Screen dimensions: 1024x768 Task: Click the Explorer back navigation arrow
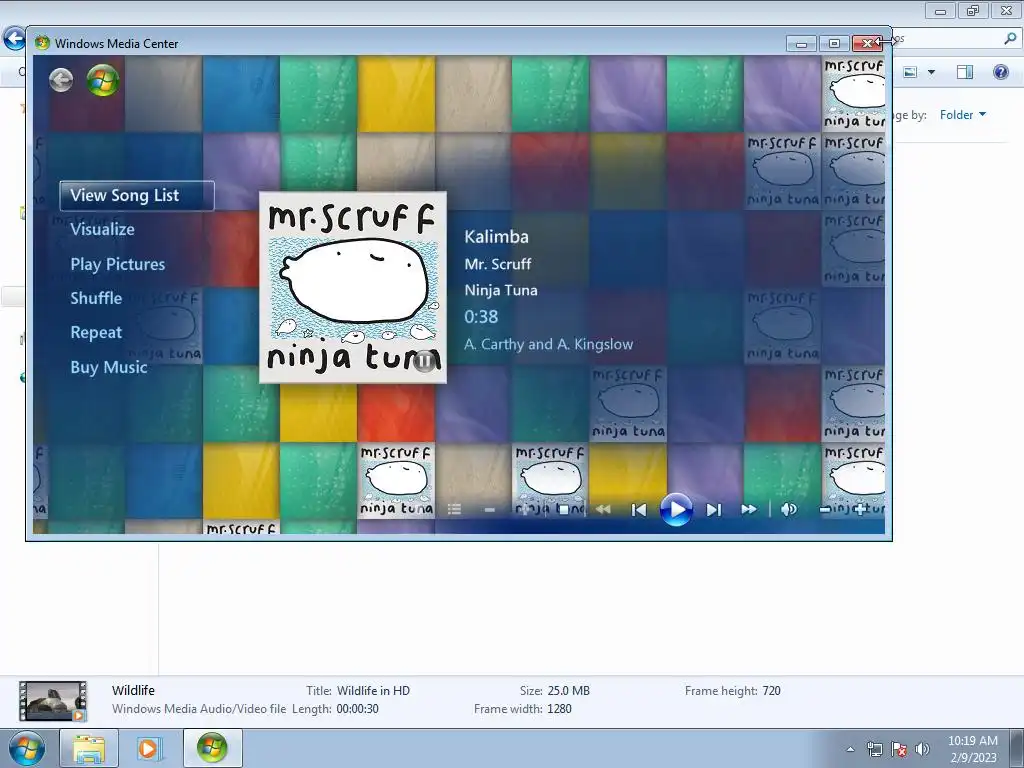[x=14, y=39]
